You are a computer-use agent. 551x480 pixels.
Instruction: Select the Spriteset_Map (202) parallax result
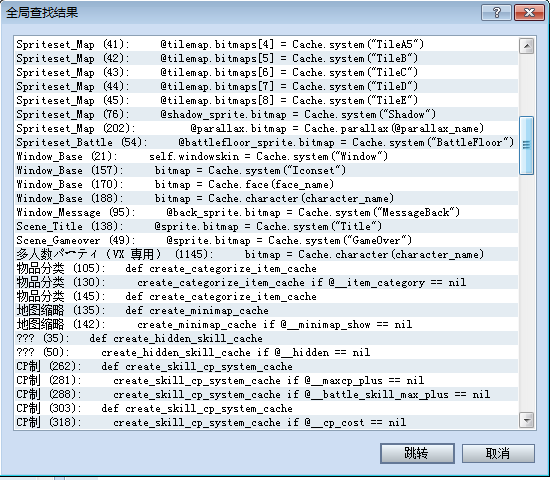[x=266, y=128]
